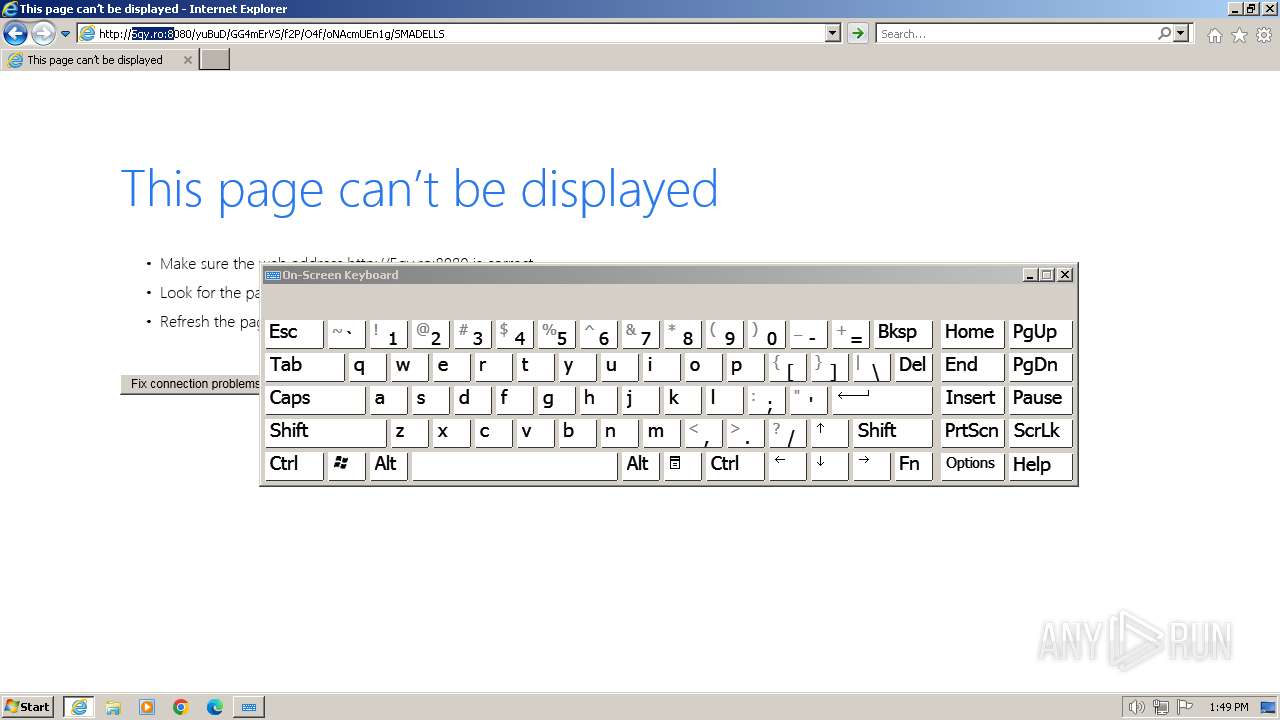Open recent pages dropdown beside forward arrow
Image resolution: width=1280 pixels, height=720 pixels.
(66, 34)
